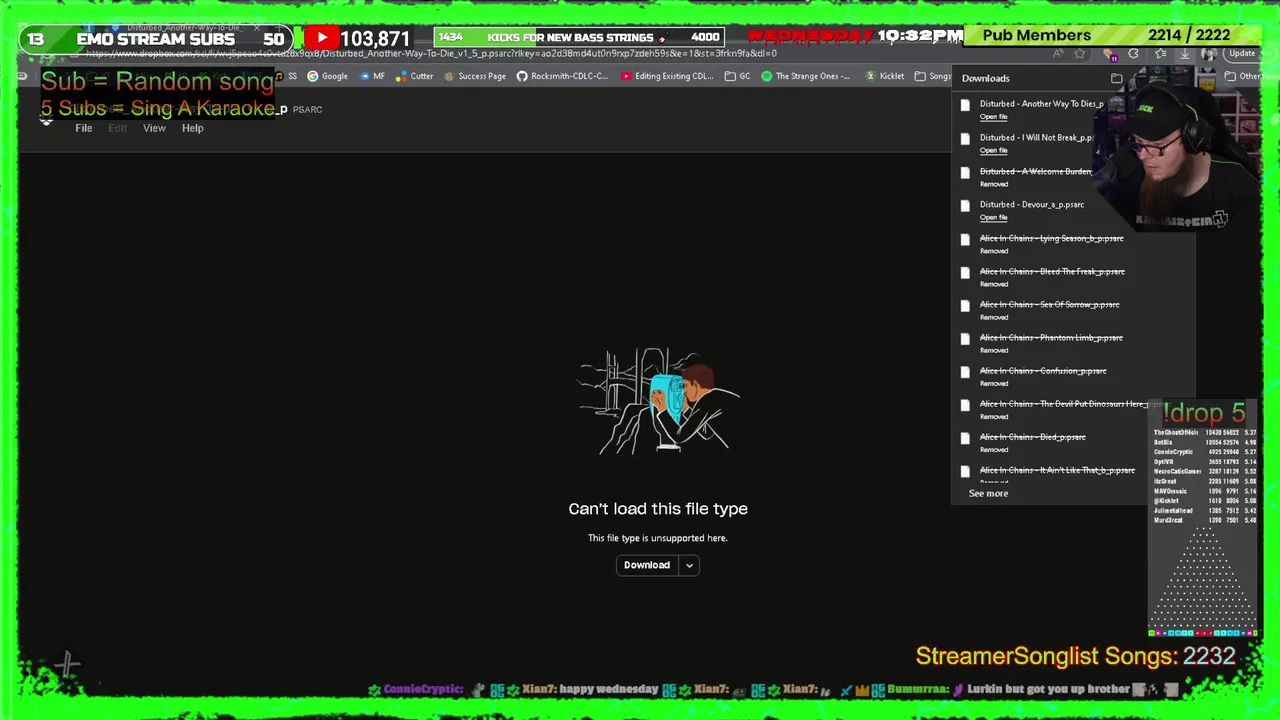Click file icon beside Alice In Chains - Sea Of Sorrow
The image size is (1280, 720).
(965, 306)
